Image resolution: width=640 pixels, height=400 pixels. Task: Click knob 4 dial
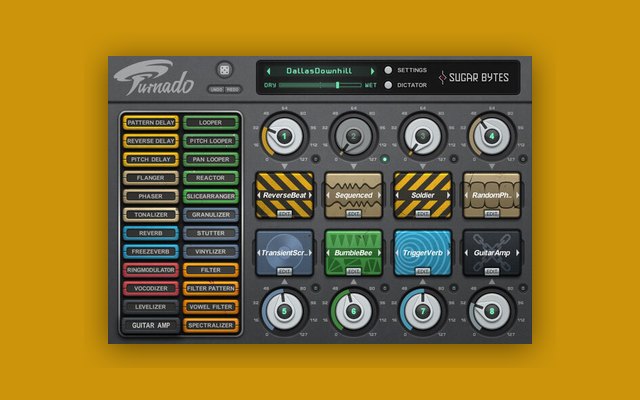(x=492, y=136)
